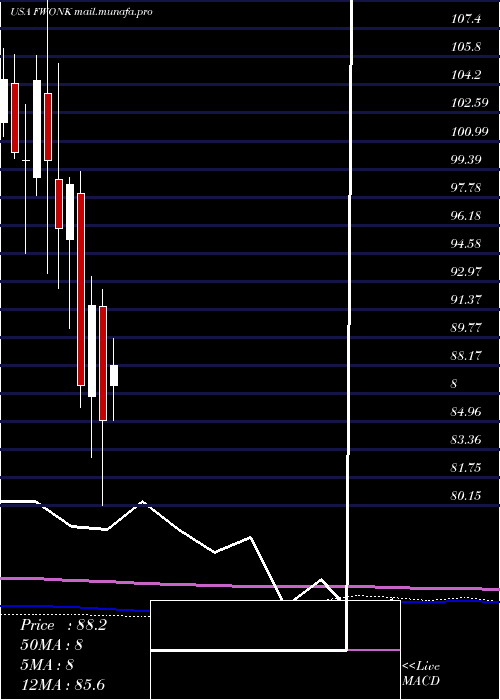Click the 'USA FWONK mail.munafa.pro' chart title

(81, 12)
